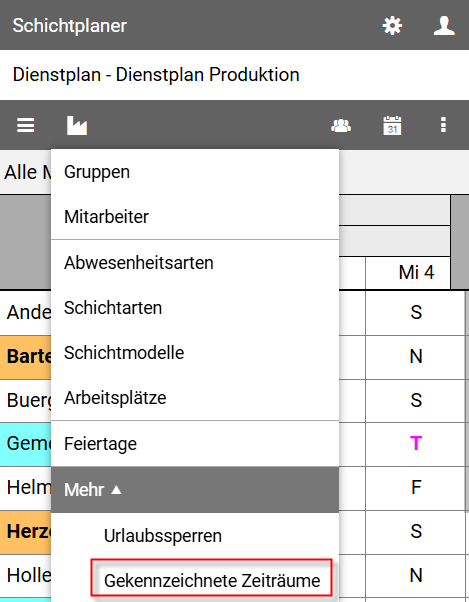Click Dienstplan - Dienstplan Produktion heading
Image resolution: width=469 pixels, height=602 pixels.
click(156, 74)
